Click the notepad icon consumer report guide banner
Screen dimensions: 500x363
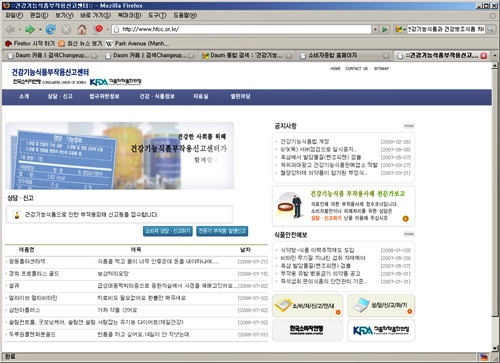click(307, 305)
